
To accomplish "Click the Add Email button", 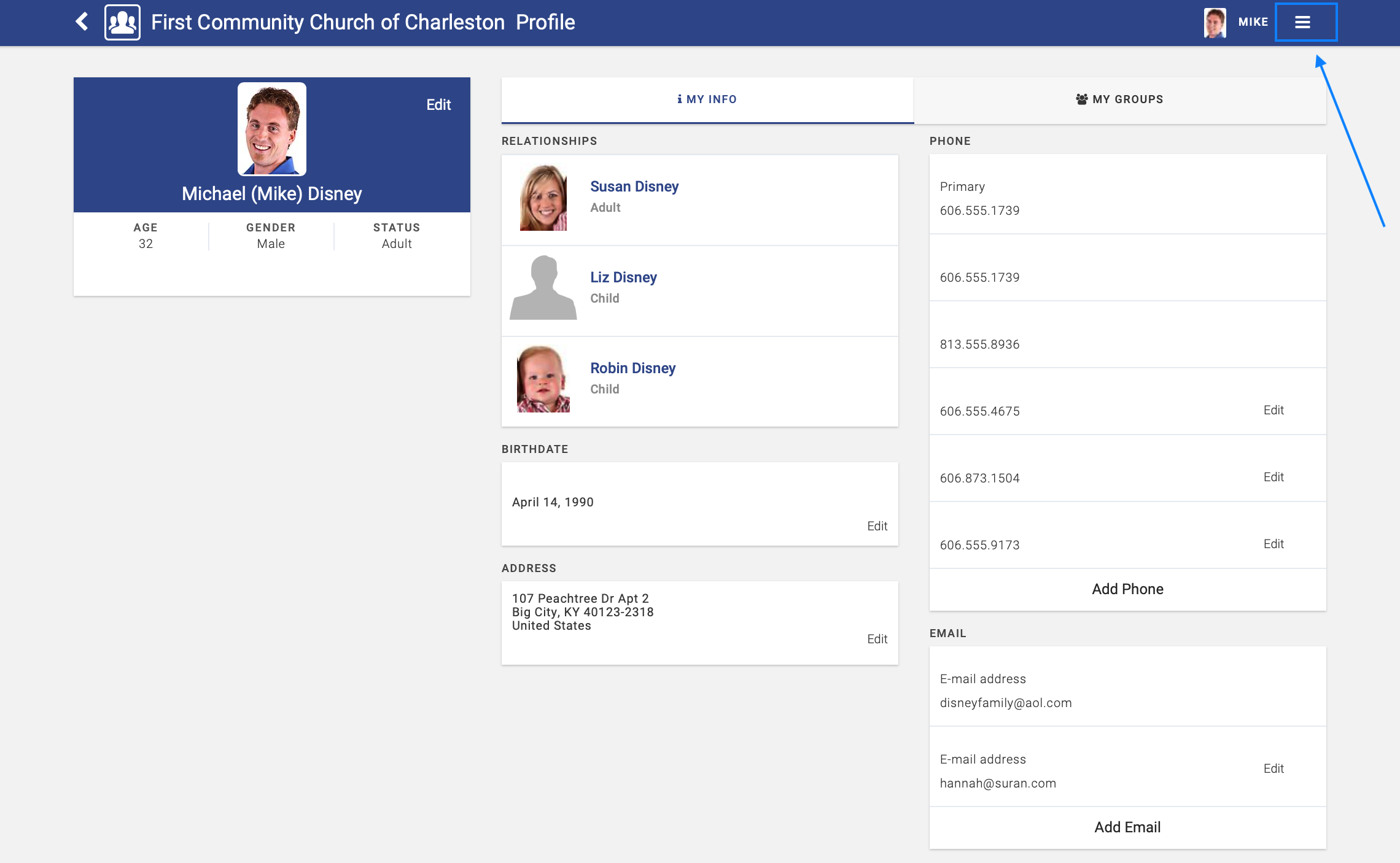I will click(1127, 827).
